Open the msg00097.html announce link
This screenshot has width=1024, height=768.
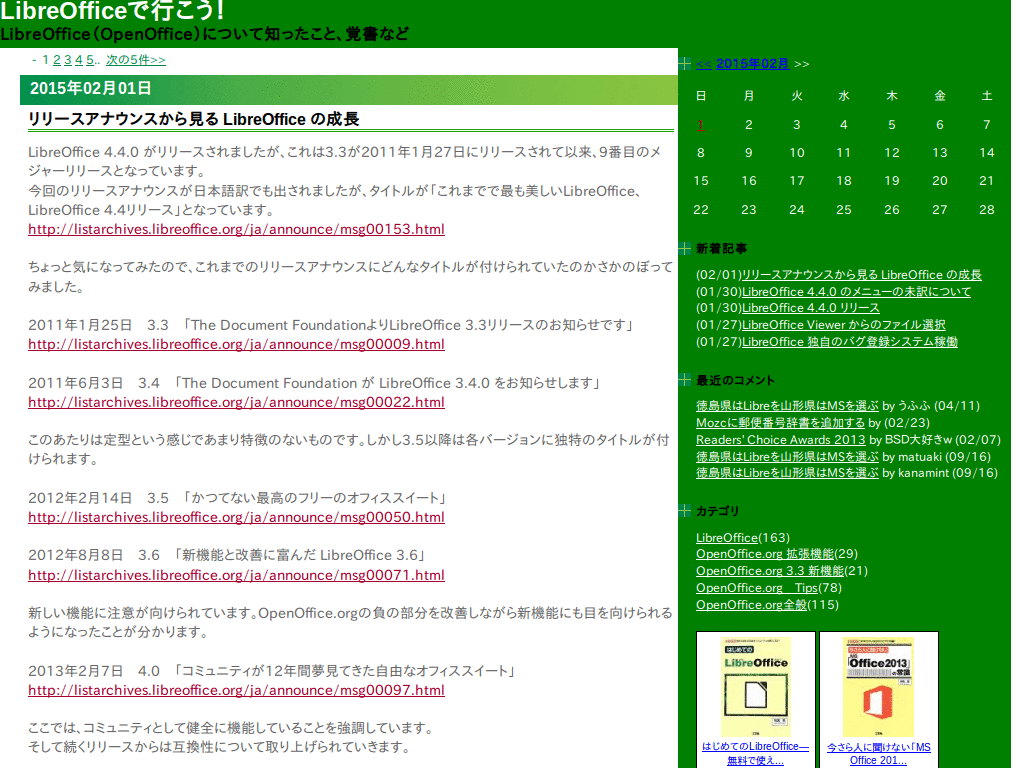click(236, 690)
